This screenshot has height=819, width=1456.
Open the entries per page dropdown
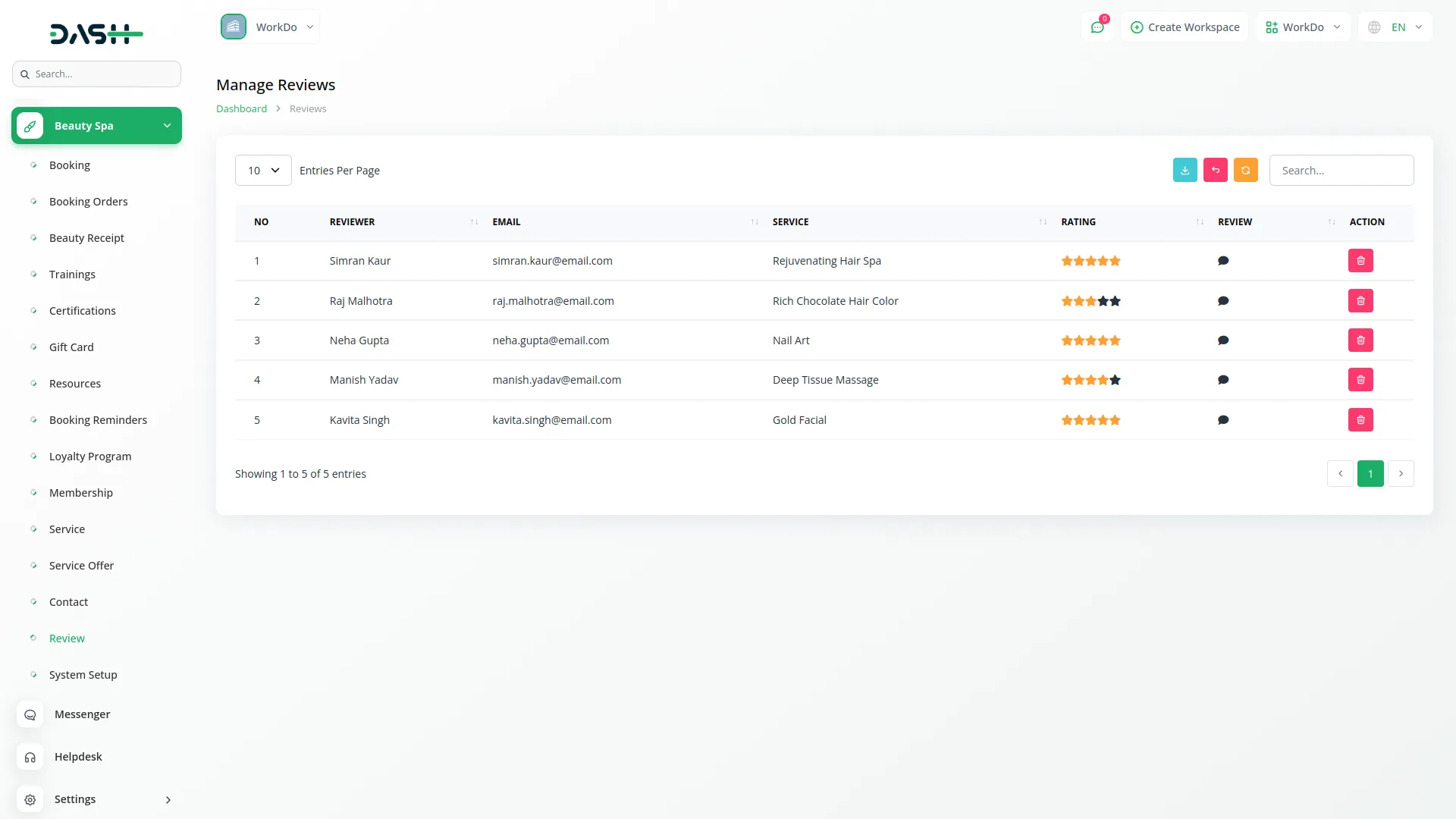tap(263, 171)
